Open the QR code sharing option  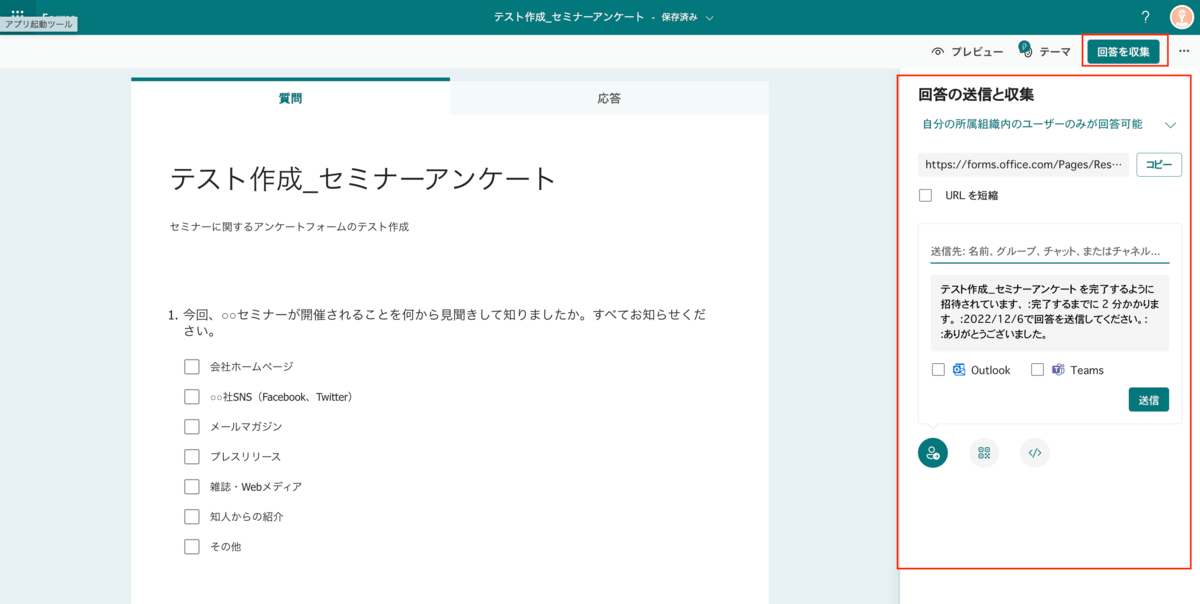pos(983,452)
